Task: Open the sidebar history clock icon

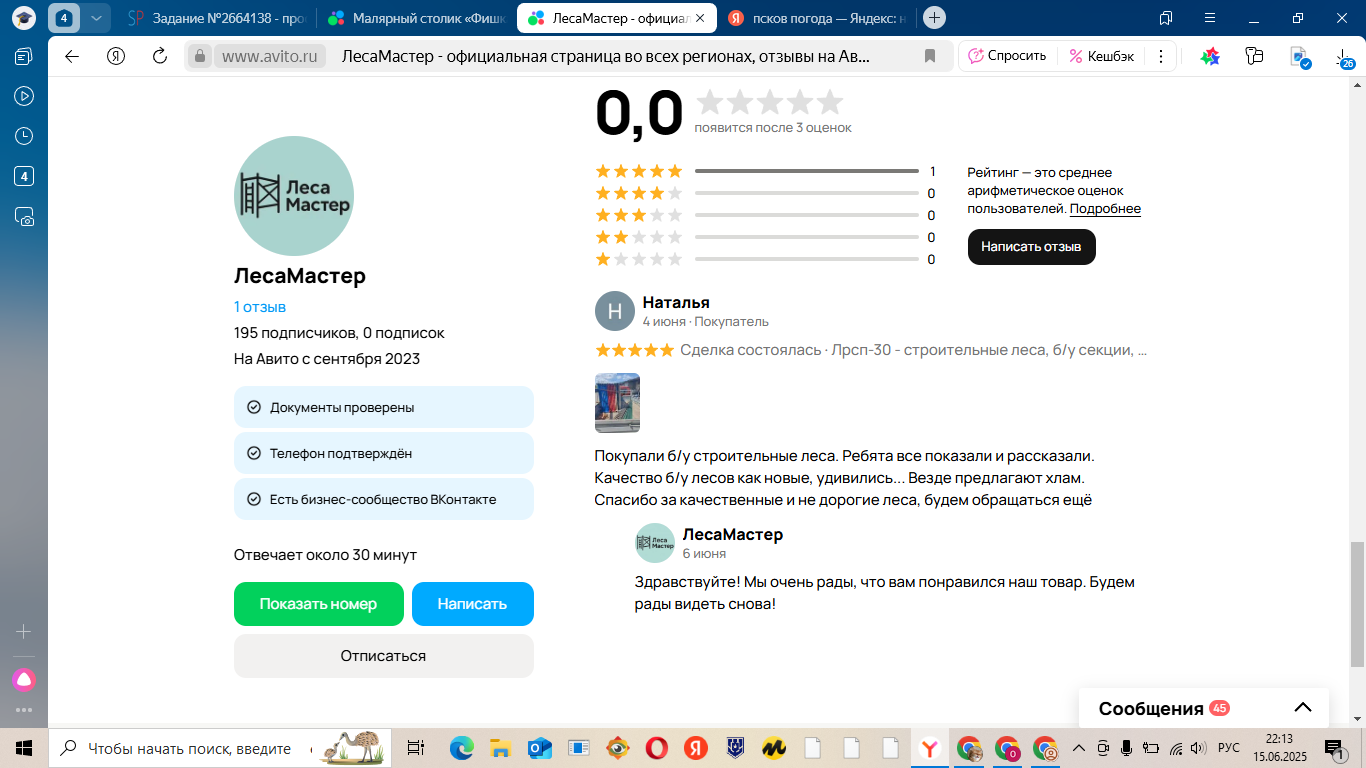Action: click(x=23, y=136)
